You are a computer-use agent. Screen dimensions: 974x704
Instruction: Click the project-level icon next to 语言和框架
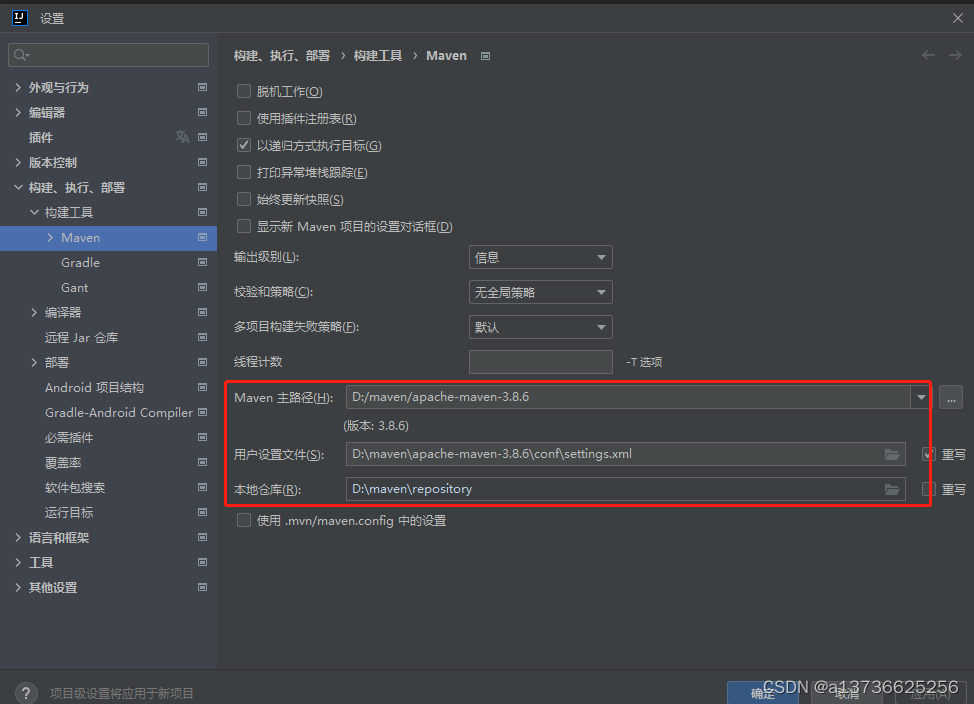coord(203,537)
